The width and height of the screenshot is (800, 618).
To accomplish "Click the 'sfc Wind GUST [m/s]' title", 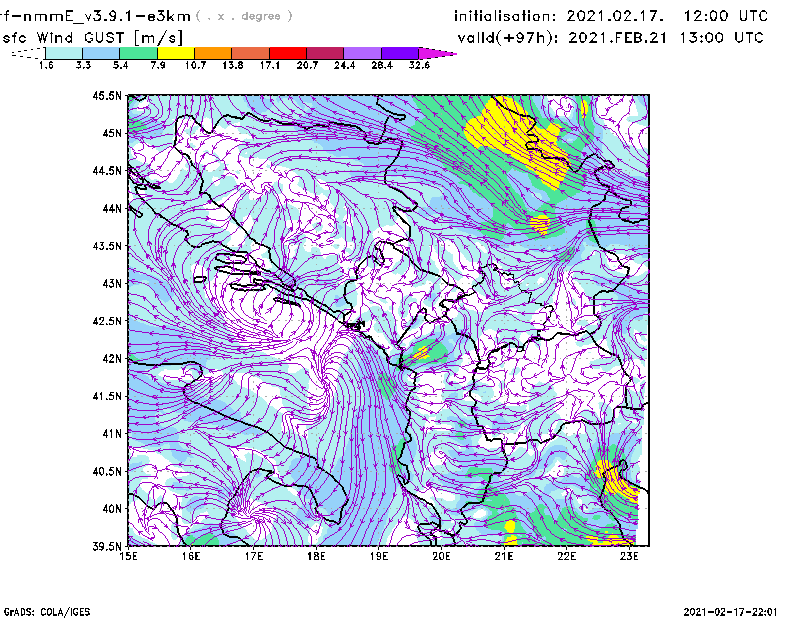I will click(x=92, y=38).
